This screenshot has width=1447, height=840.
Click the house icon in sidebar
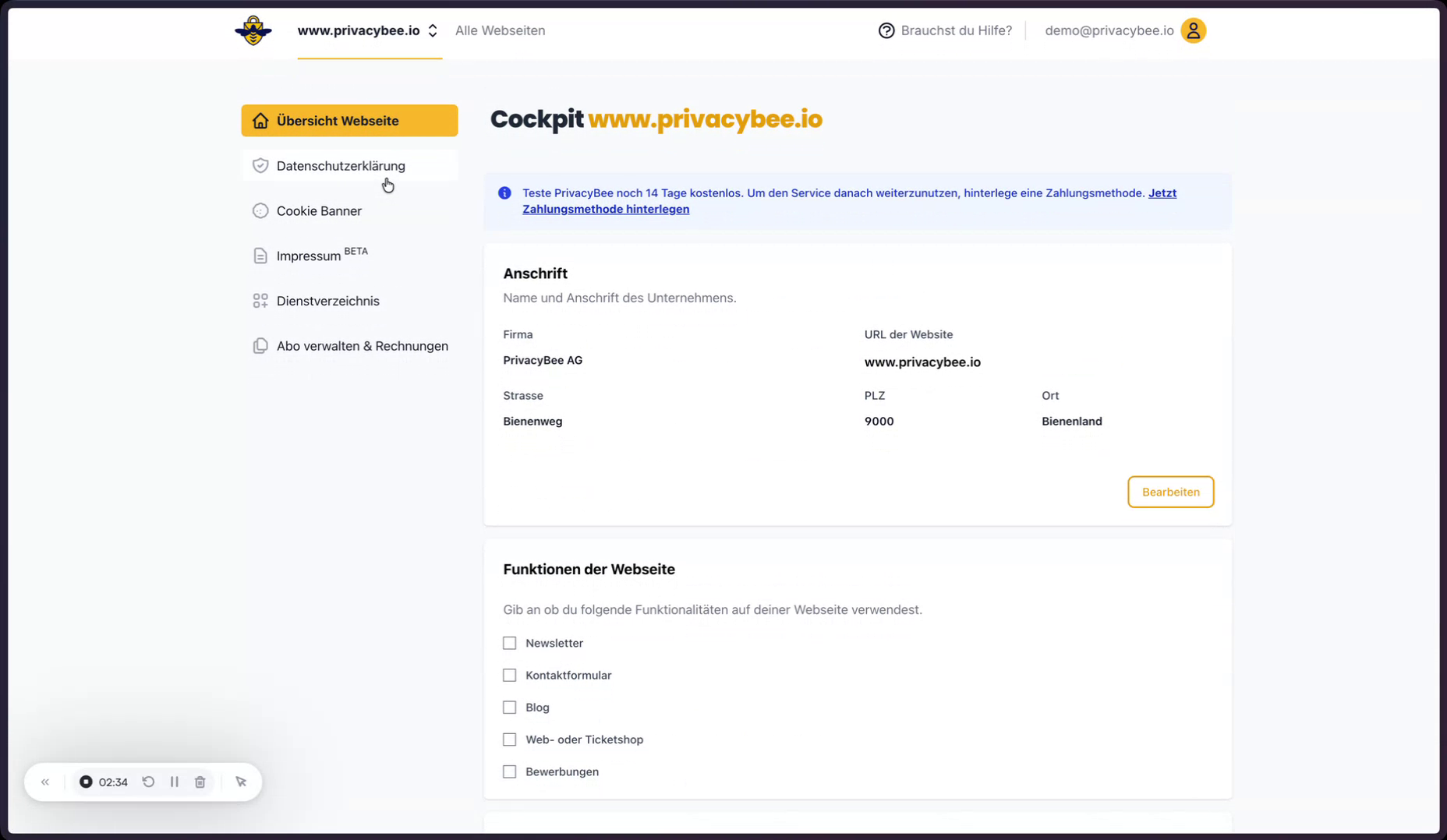tap(260, 121)
